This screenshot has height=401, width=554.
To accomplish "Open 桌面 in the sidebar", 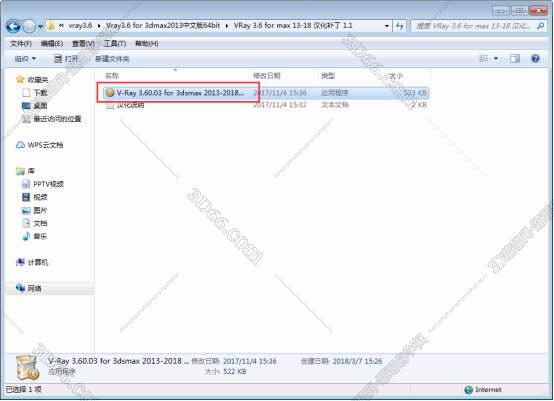I will click(x=40, y=106).
